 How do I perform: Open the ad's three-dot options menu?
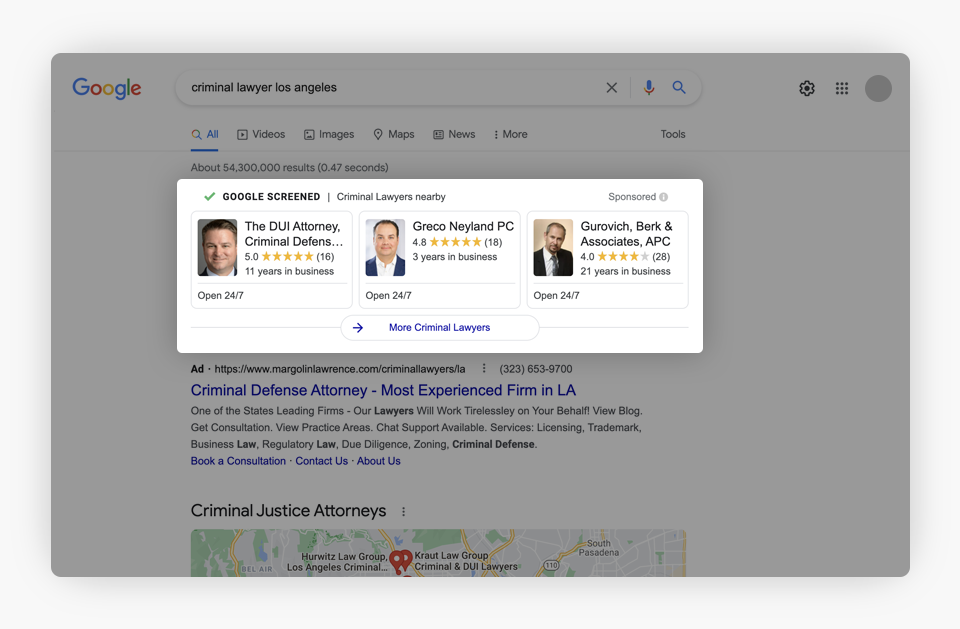484,368
